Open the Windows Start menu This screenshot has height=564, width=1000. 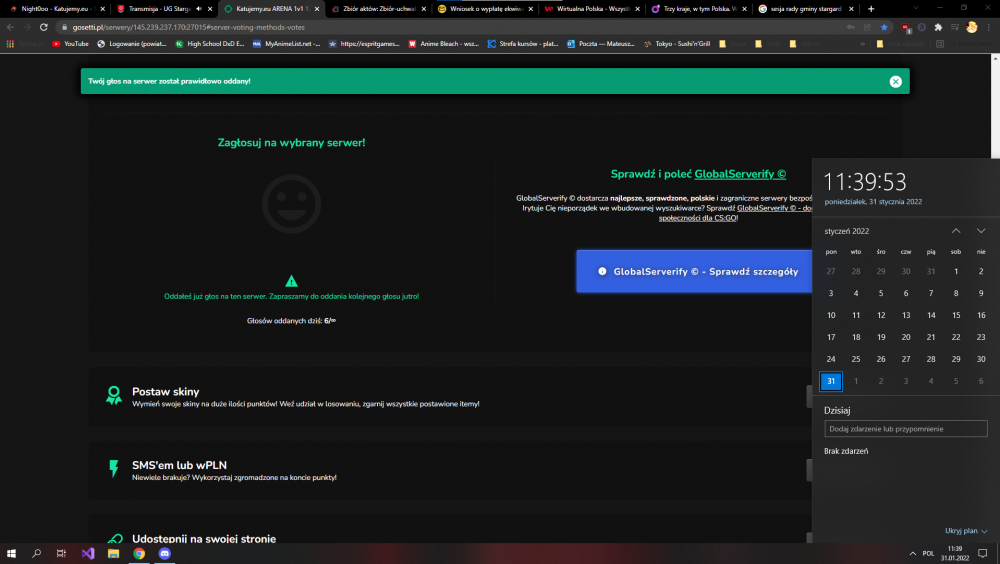[11, 553]
